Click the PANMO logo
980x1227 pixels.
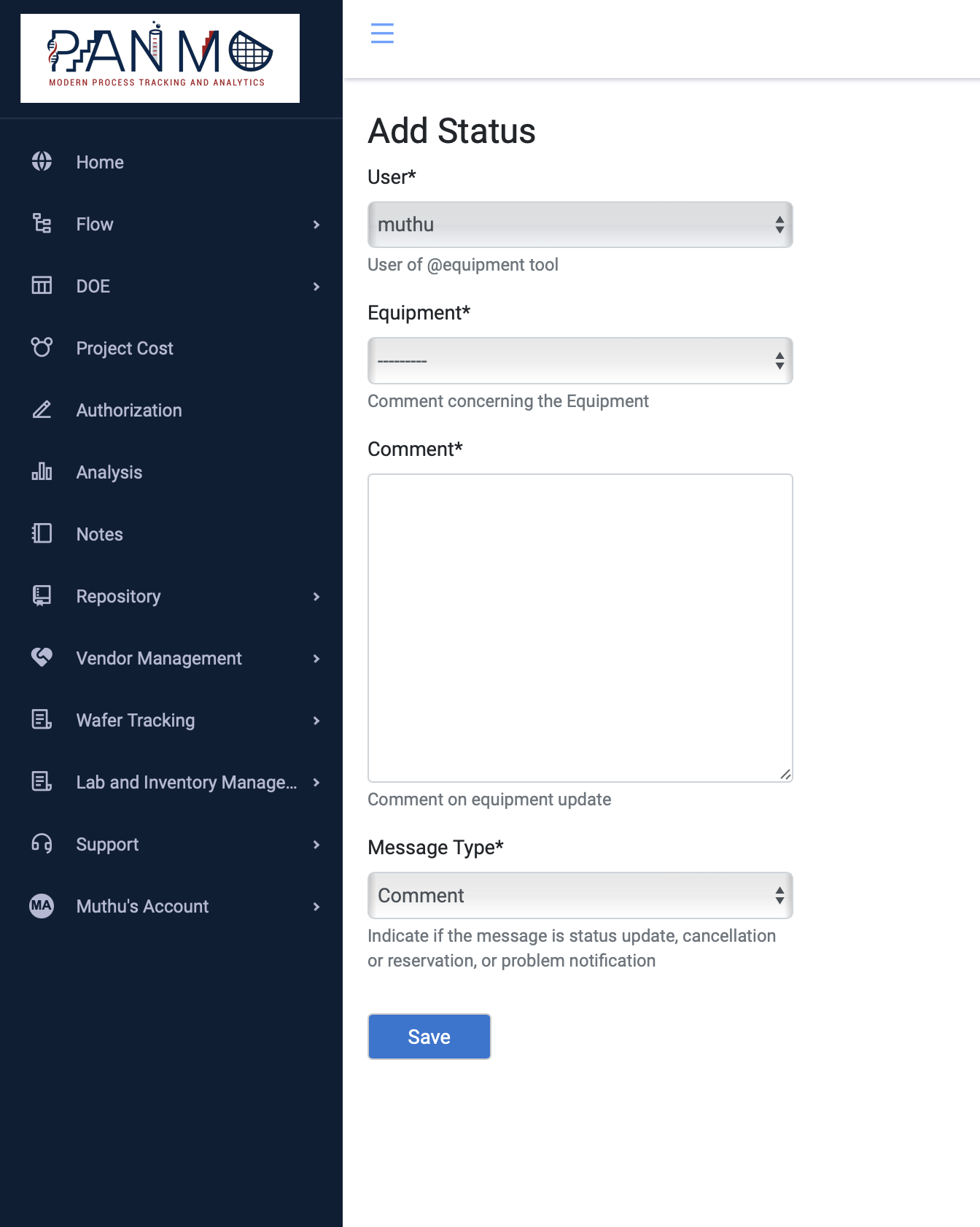pos(160,58)
